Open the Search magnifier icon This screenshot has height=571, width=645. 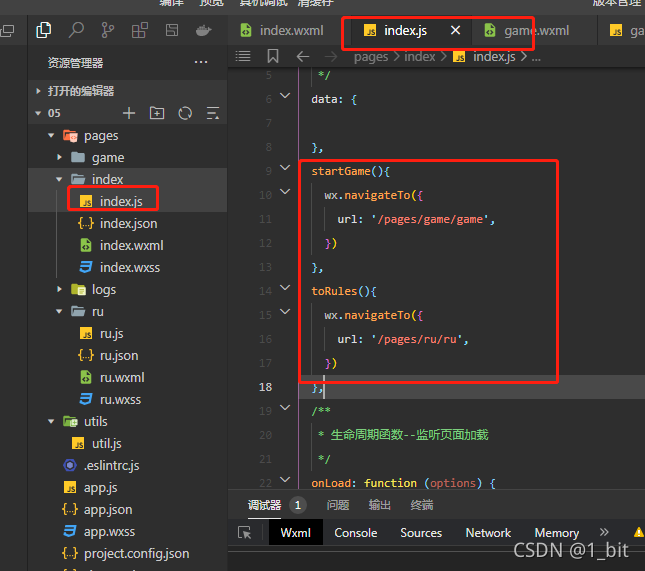click(76, 30)
